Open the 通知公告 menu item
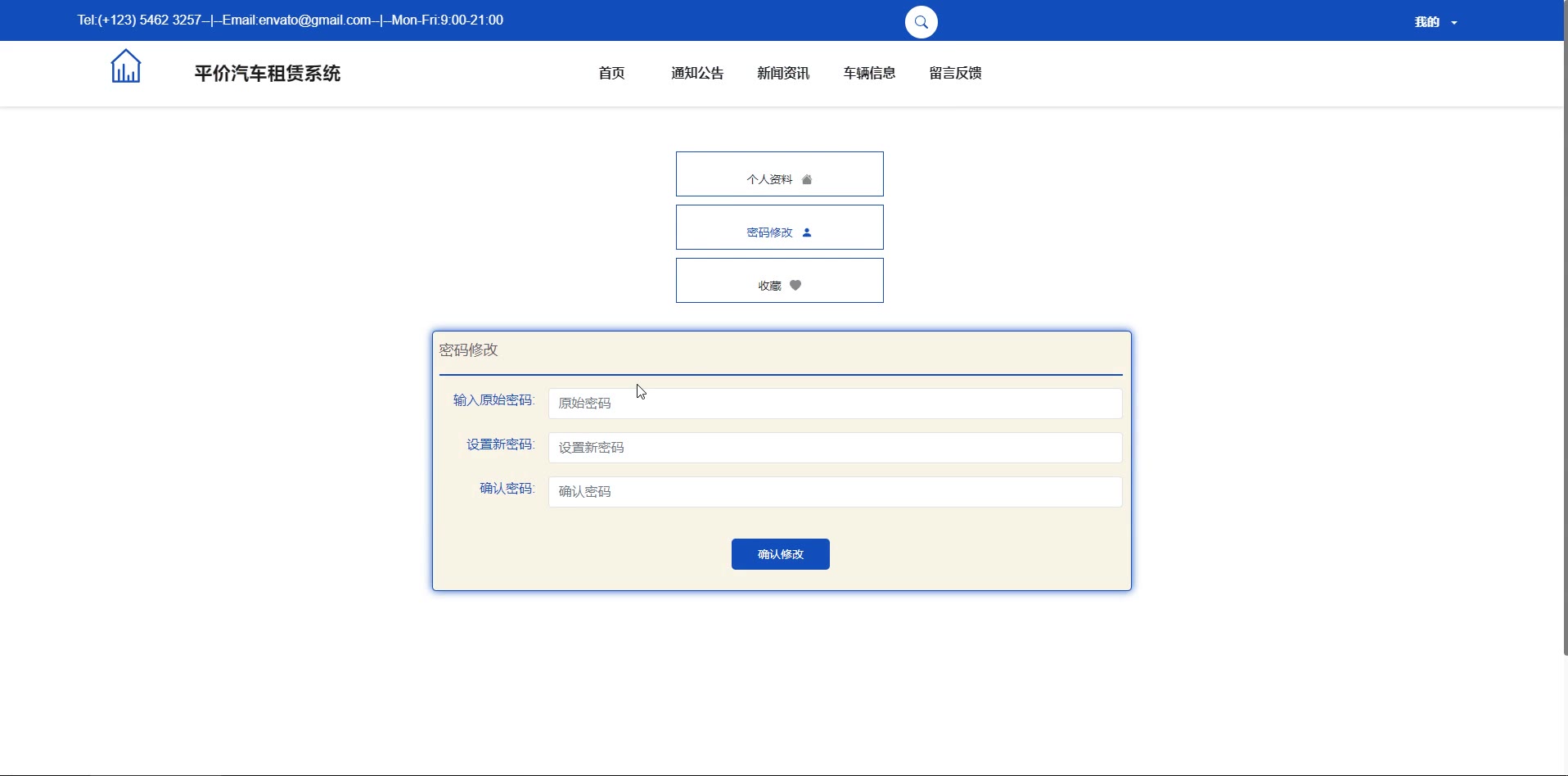The width and height of the screenshot is (1568, 776). point(697,73)
